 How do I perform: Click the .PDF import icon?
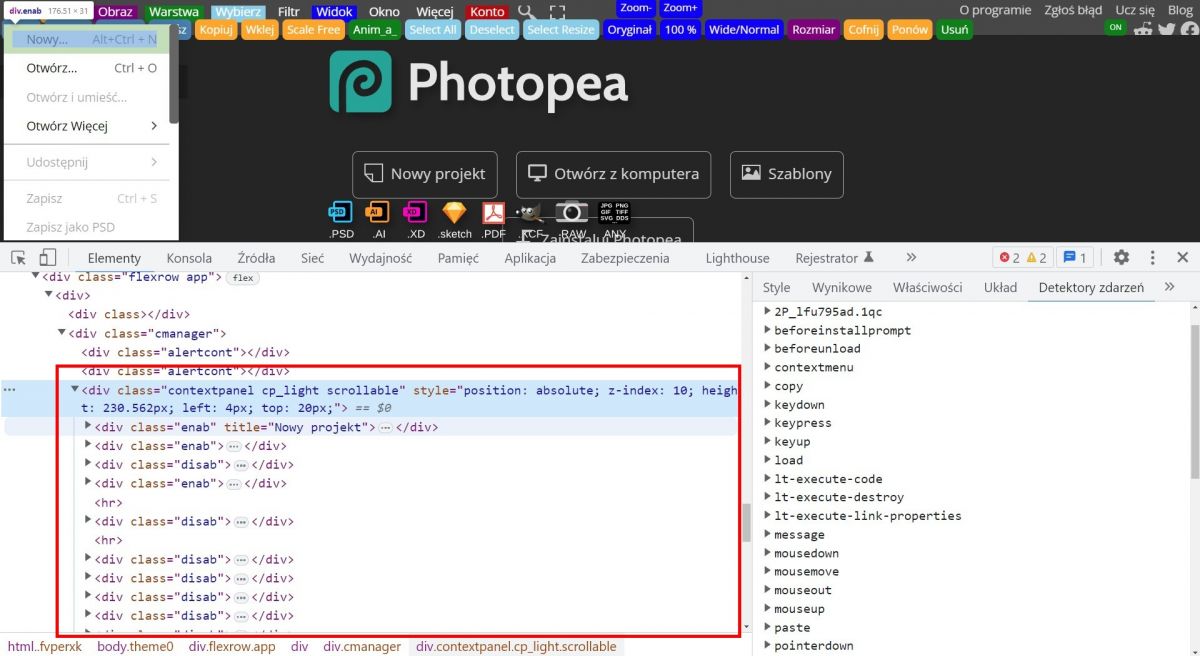point(493,213)
